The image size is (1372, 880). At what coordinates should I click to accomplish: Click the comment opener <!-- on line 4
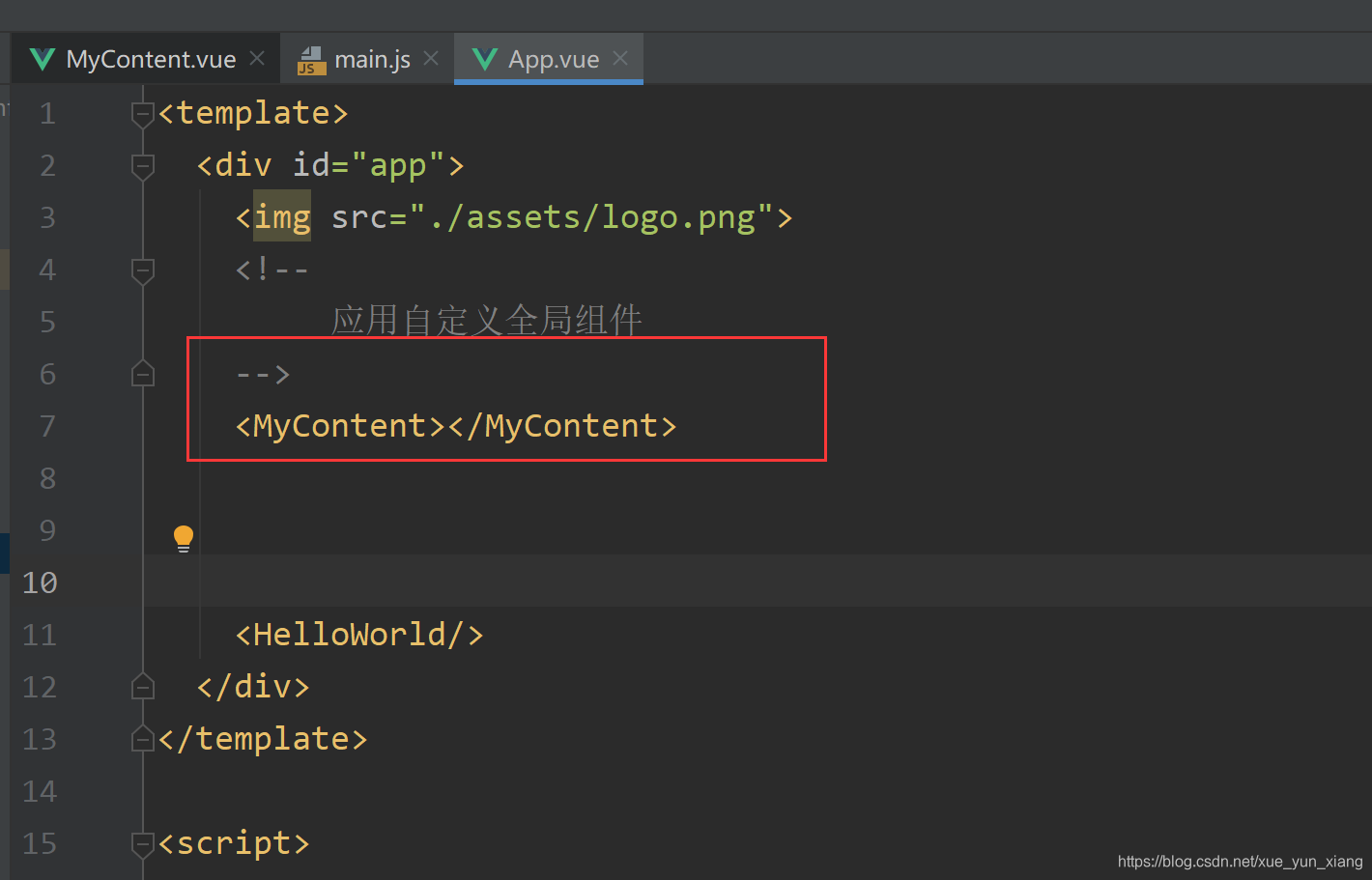pyautogui.click(x=272, y=270)
